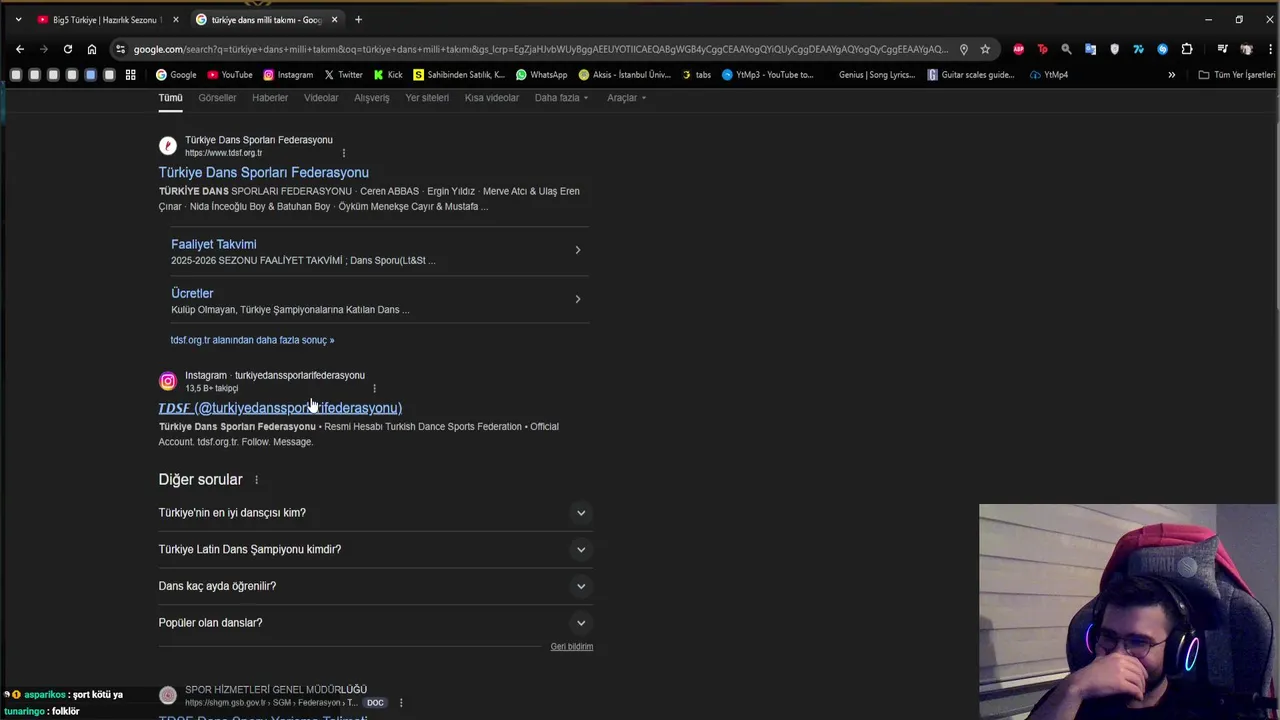Open the tabs bookmark
The width and height of the screenshot is (1280, 720).
click(697, 75)
